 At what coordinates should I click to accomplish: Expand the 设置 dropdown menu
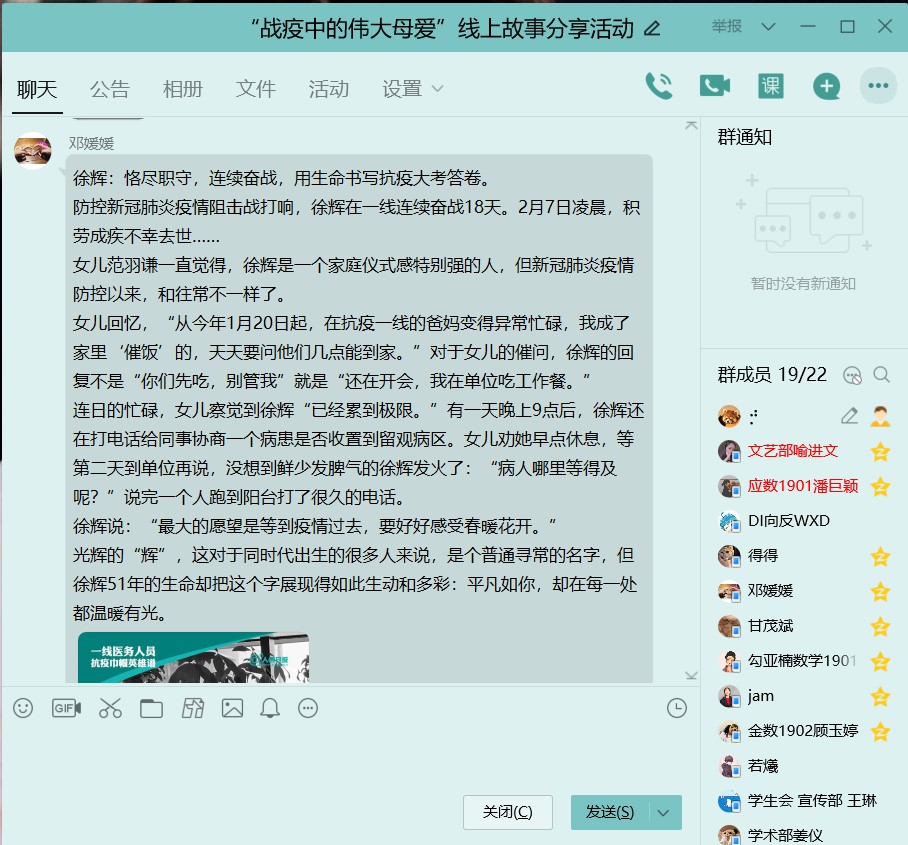point(412,89)
